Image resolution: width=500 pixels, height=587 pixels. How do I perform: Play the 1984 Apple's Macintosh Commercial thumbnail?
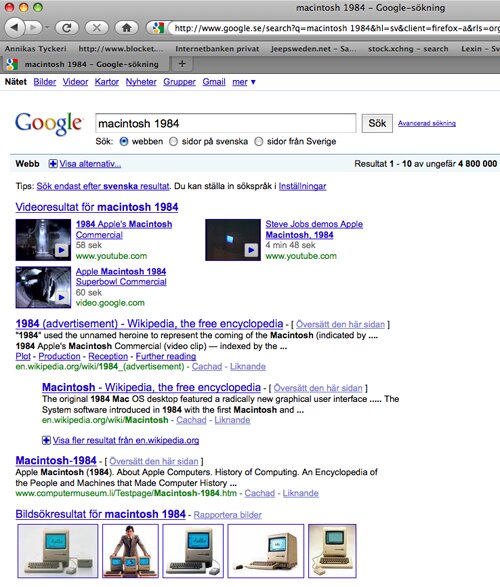tap(43, 240)
